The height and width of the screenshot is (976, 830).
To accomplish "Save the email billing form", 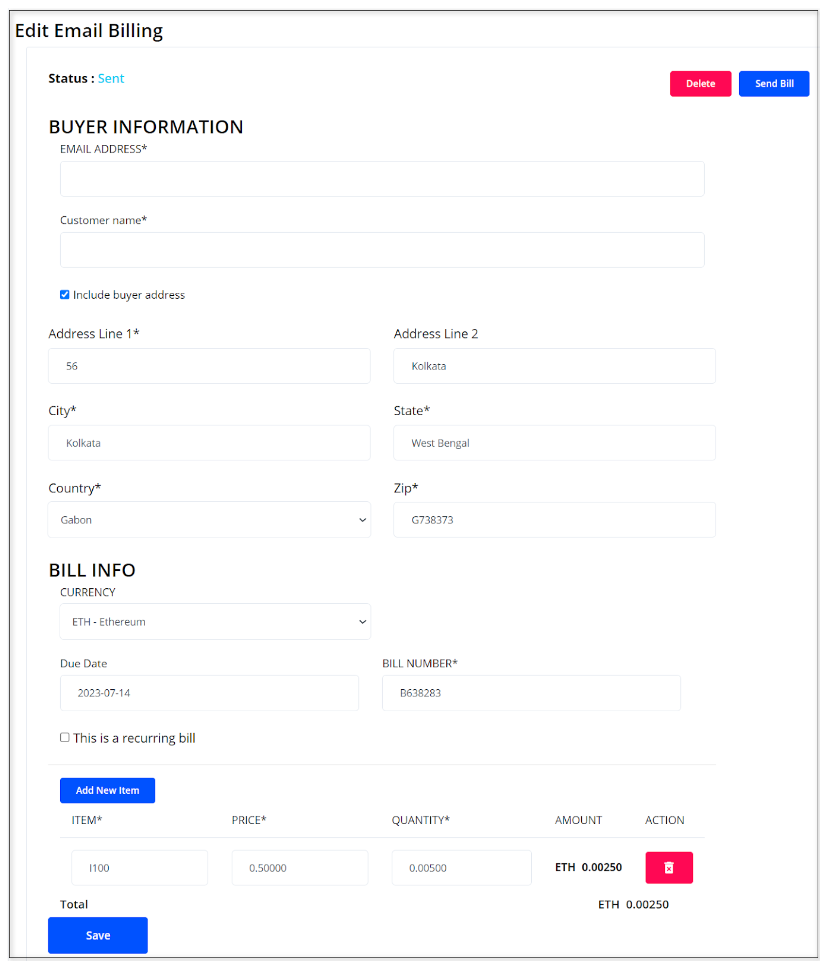I will tap(97, 935).
